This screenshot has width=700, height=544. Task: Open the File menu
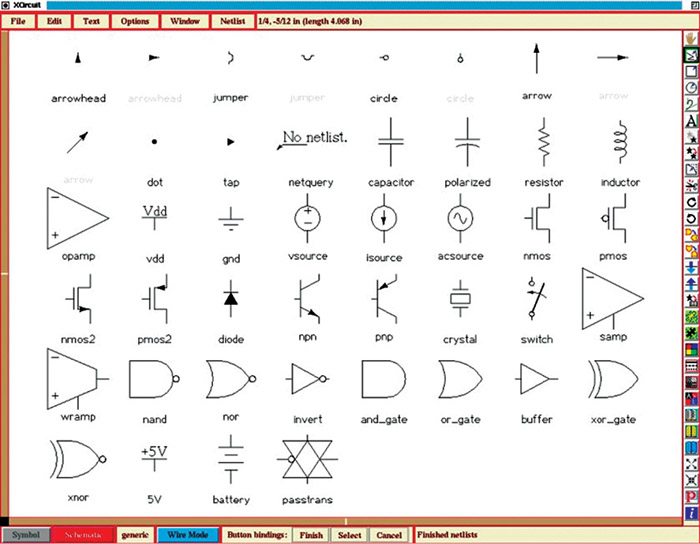click(18, 20)
